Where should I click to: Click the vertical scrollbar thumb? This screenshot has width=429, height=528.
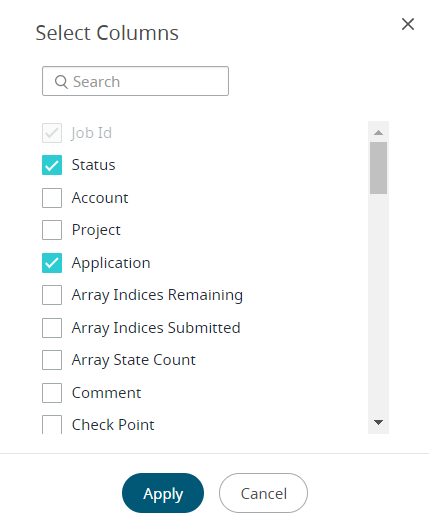(x=378, y=168)
